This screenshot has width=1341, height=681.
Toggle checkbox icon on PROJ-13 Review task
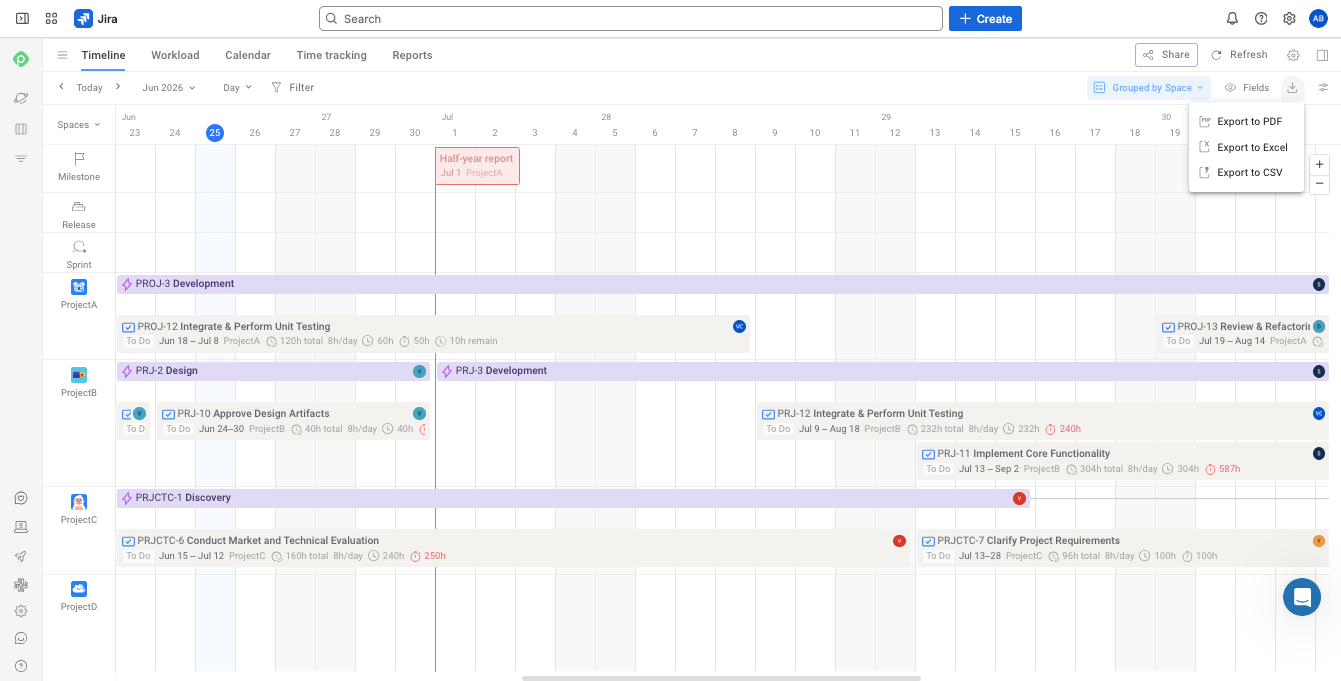1168,327
